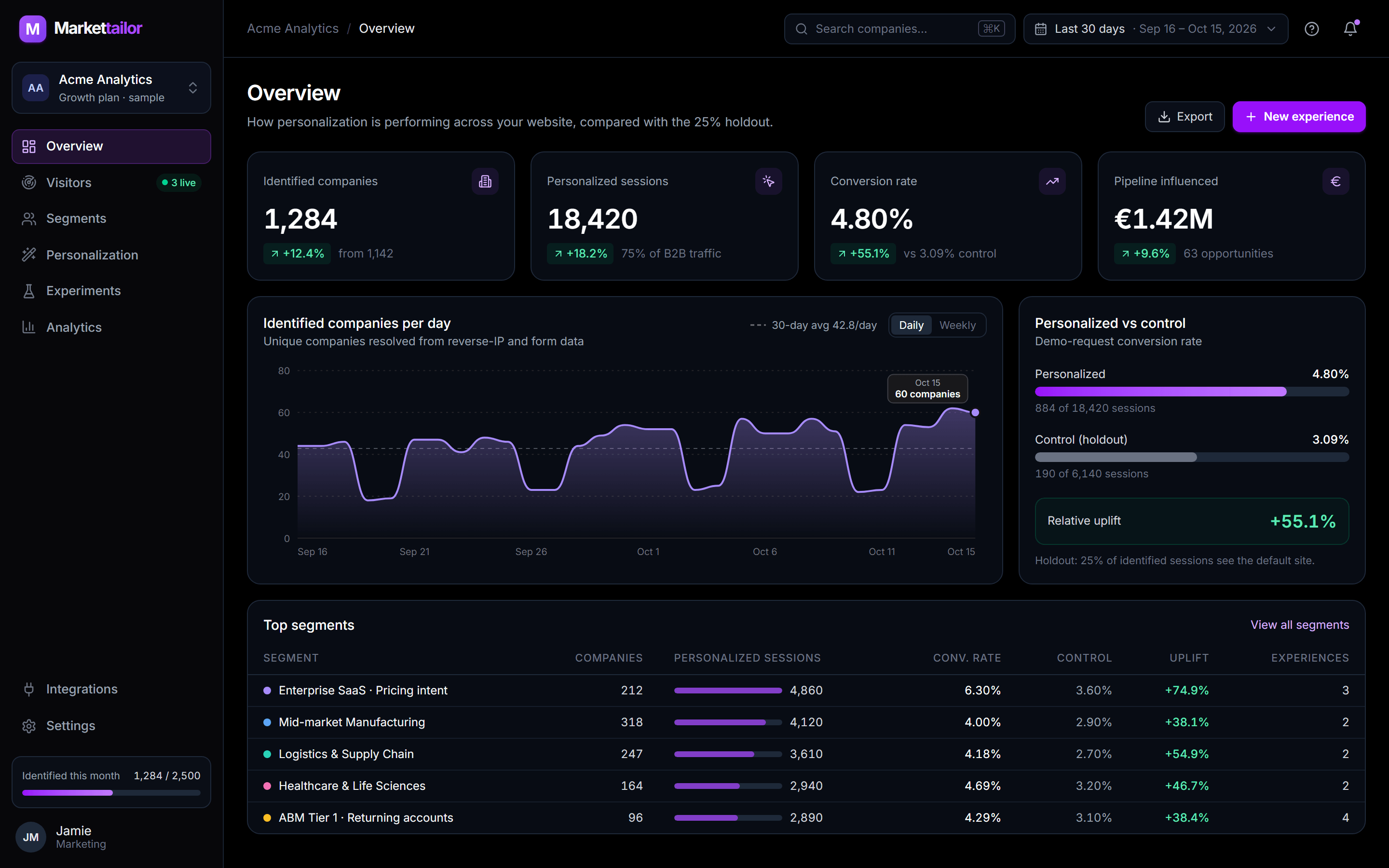Click the Personalization wand icon
Viewport: 1389px width, 868px height.
29,255
